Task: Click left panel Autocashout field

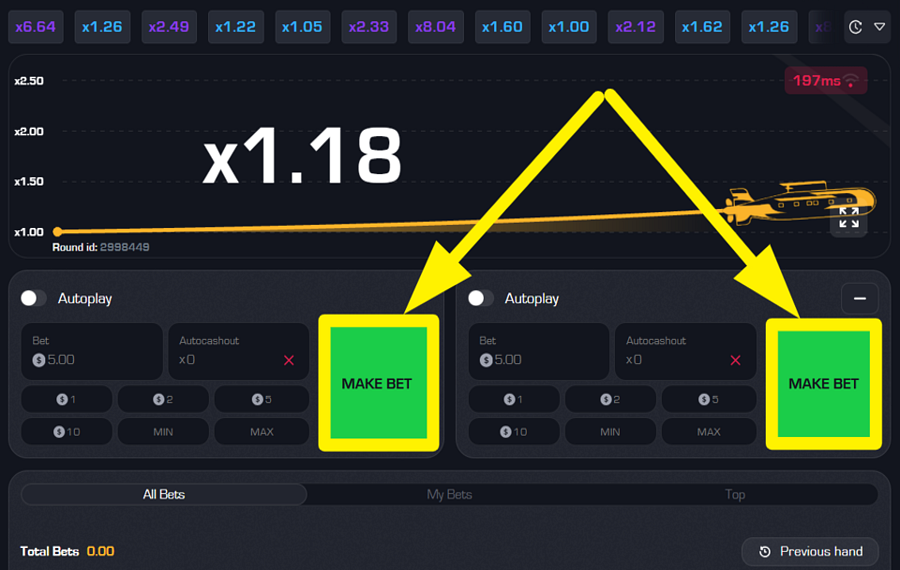Action: [x=239, y=351]
